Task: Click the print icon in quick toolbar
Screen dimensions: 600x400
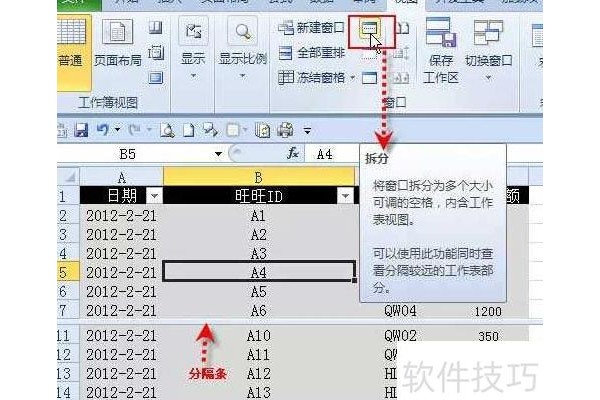Action: coord(285,130)
